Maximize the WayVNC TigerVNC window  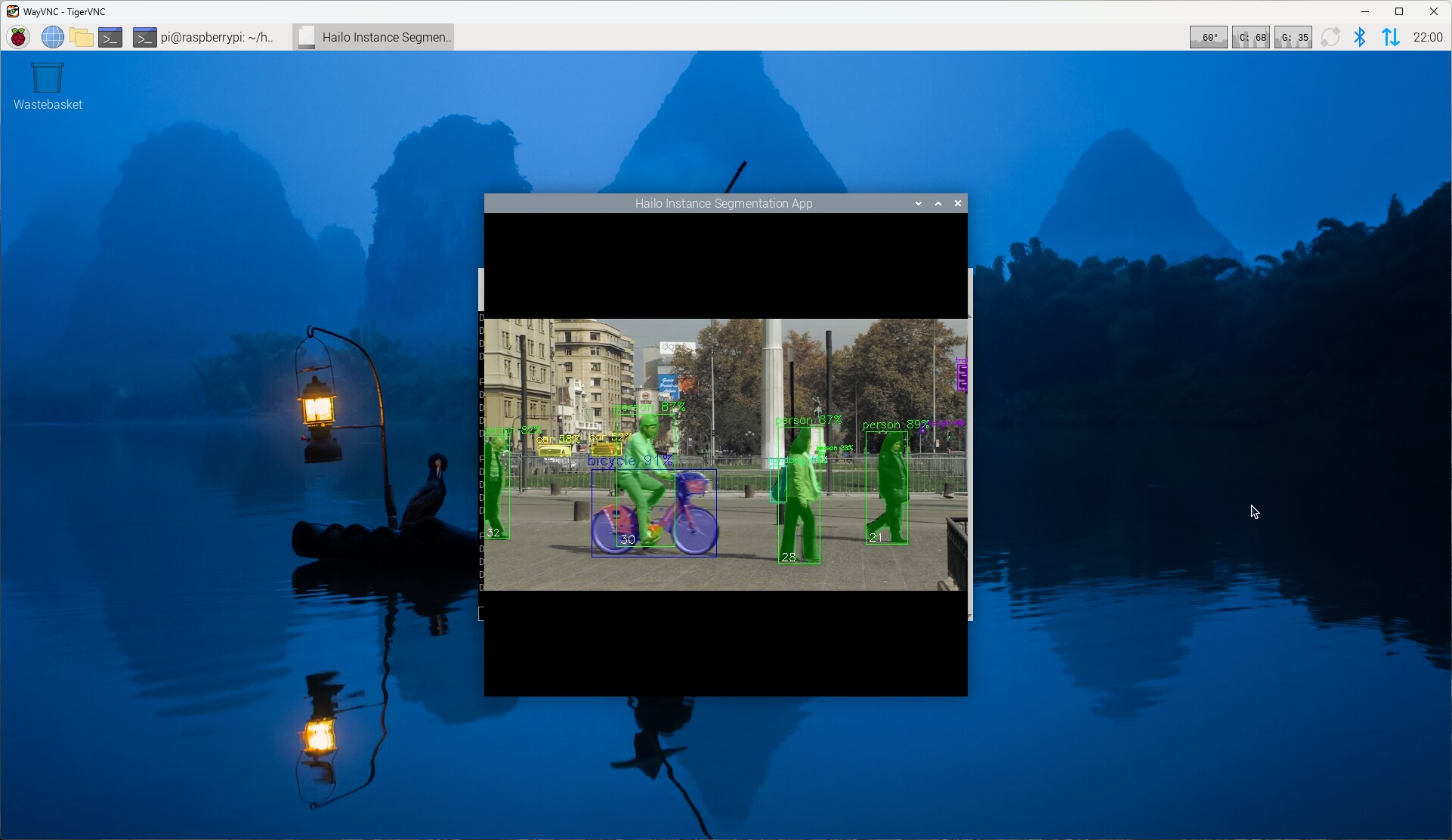point(1399,11)
